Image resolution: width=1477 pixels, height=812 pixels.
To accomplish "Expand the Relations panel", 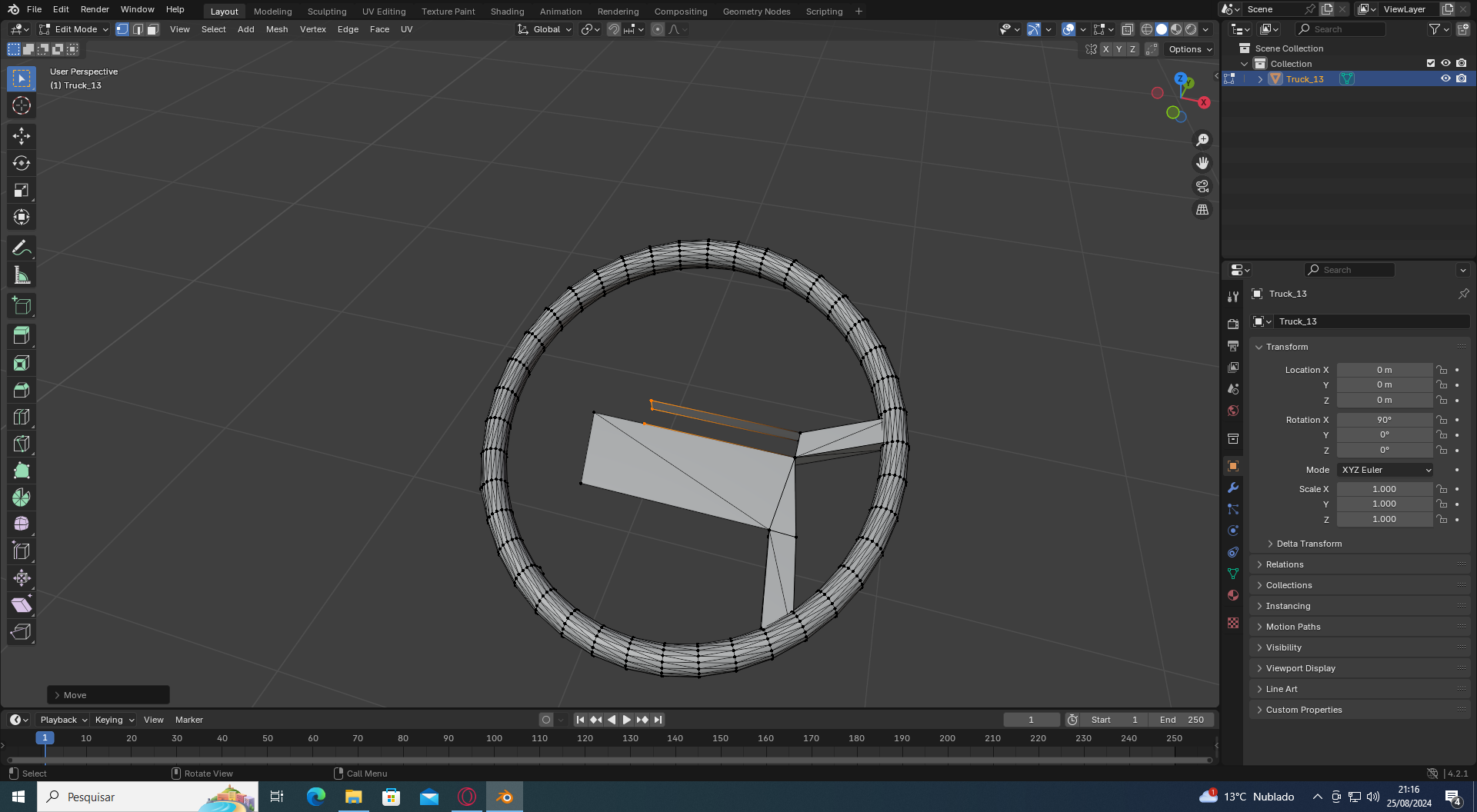I will (1284, 564).
